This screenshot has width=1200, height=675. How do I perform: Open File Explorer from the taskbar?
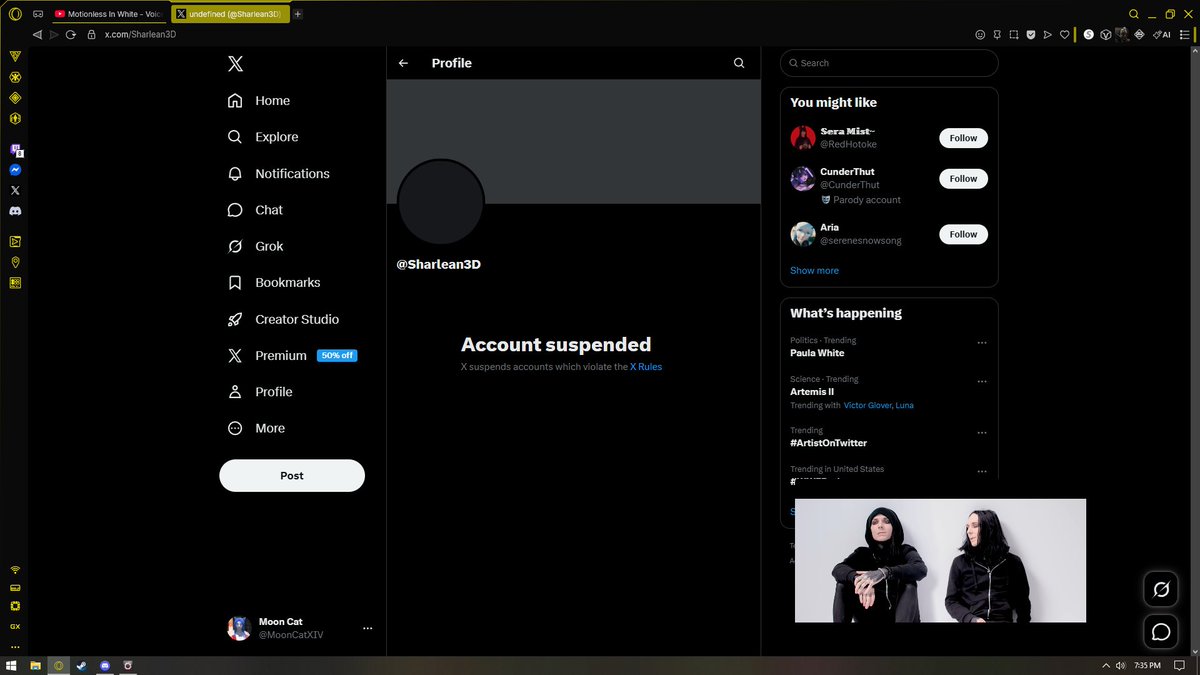pyautogui.click(x=35, y=665)
